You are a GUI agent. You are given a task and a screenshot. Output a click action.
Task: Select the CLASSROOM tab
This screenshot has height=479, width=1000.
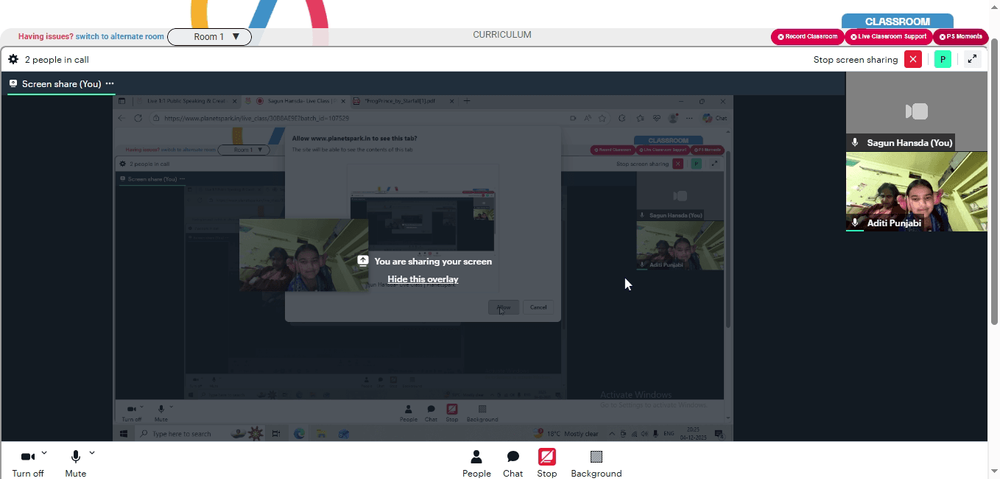click(897, 21)
